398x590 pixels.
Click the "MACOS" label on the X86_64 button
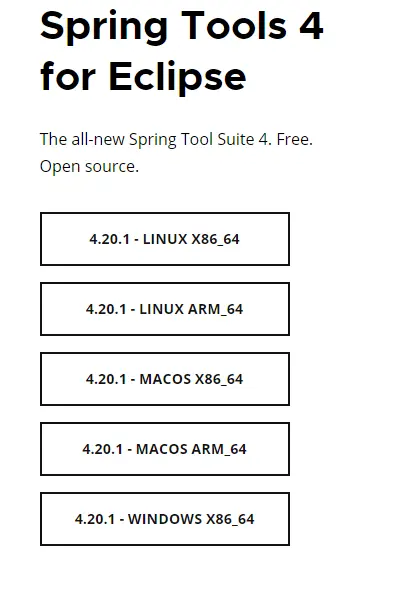pyautogui.click(x=165, y=379)
